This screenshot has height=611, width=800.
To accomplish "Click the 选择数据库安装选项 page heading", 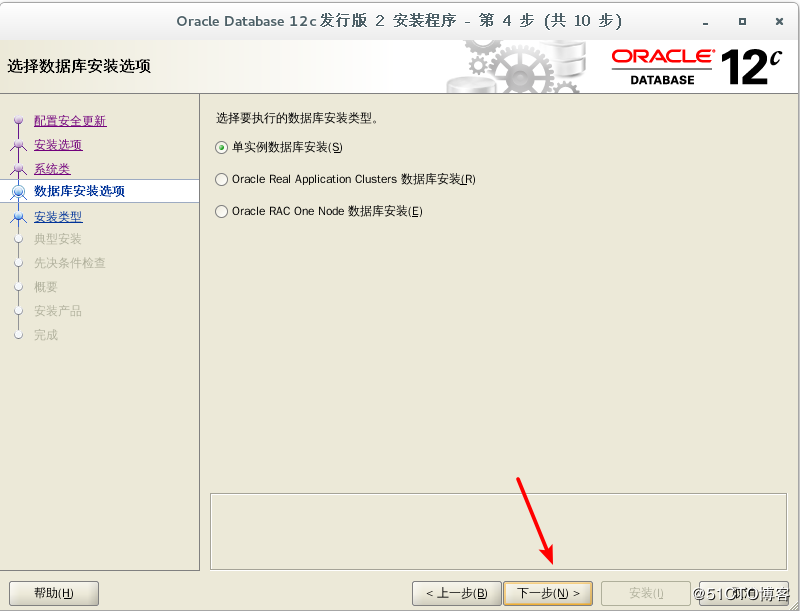I will point(79,66).
